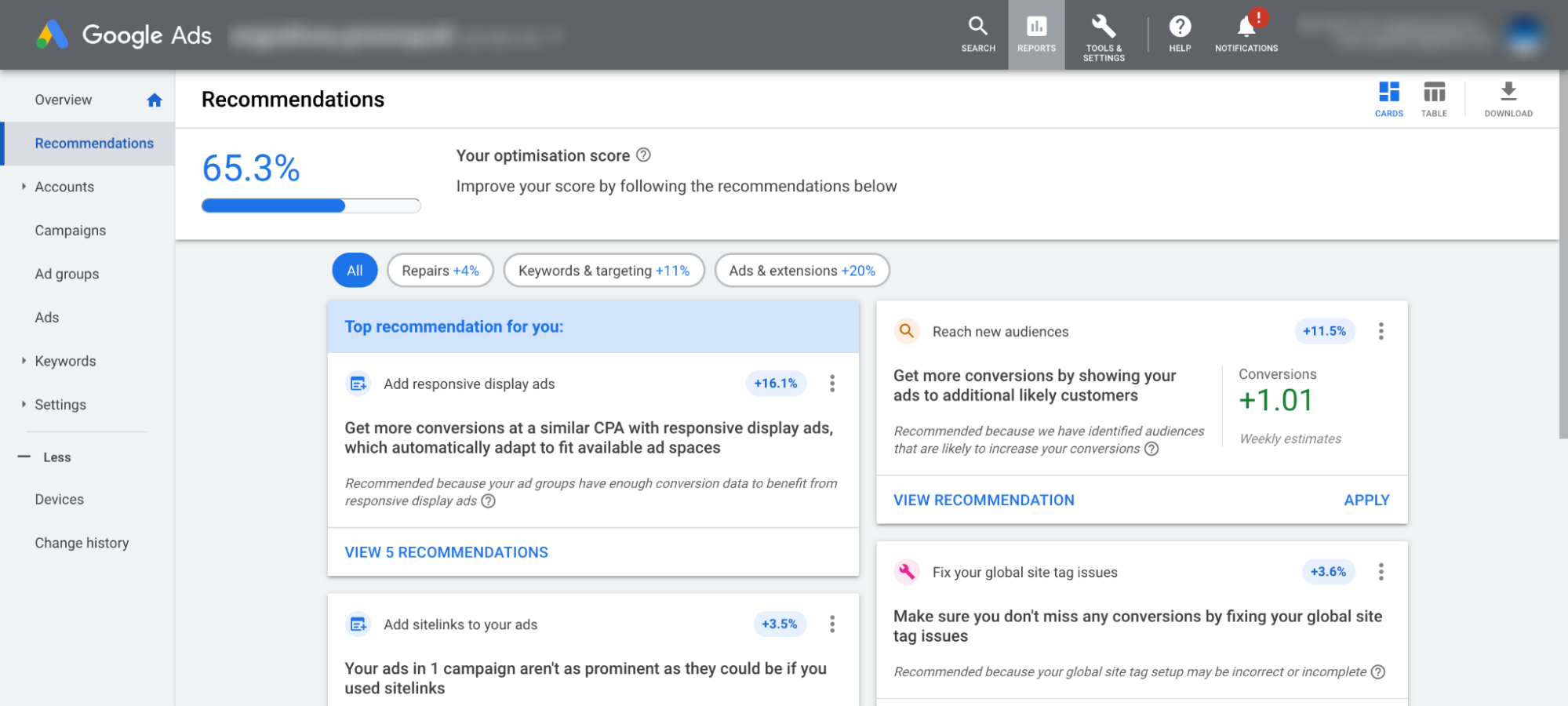Open more options for responsive display ads card
Viewport: 1568px width, 706px height.
click(x=832, y=384)
